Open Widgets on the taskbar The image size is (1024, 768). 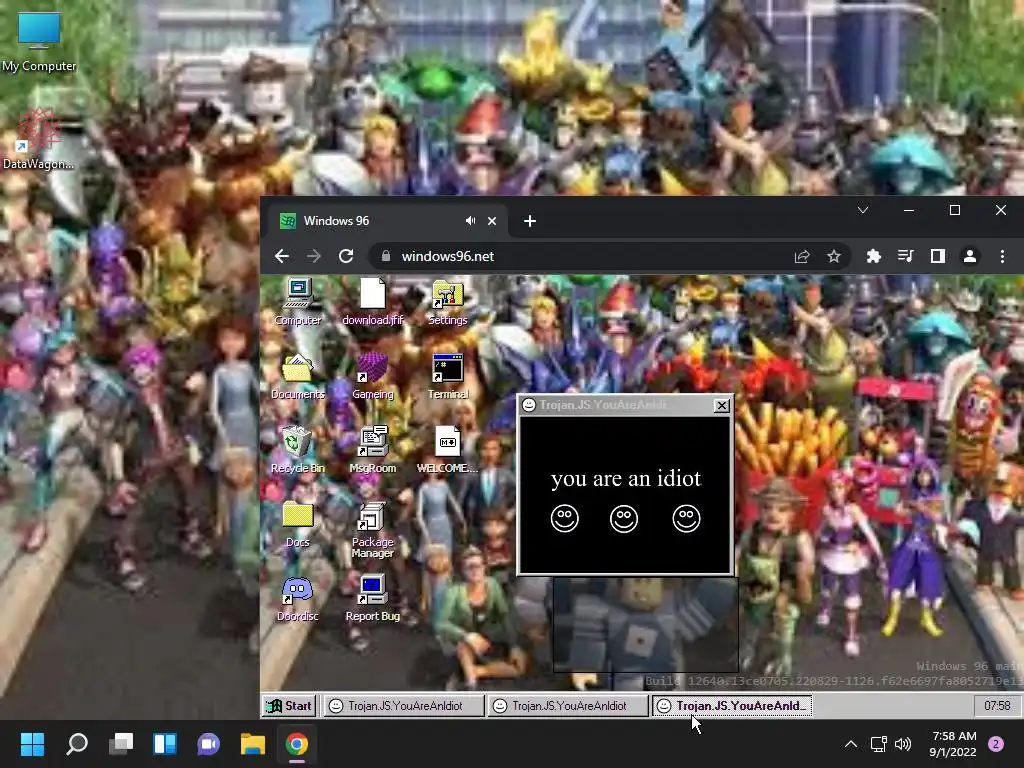[165, 744]
